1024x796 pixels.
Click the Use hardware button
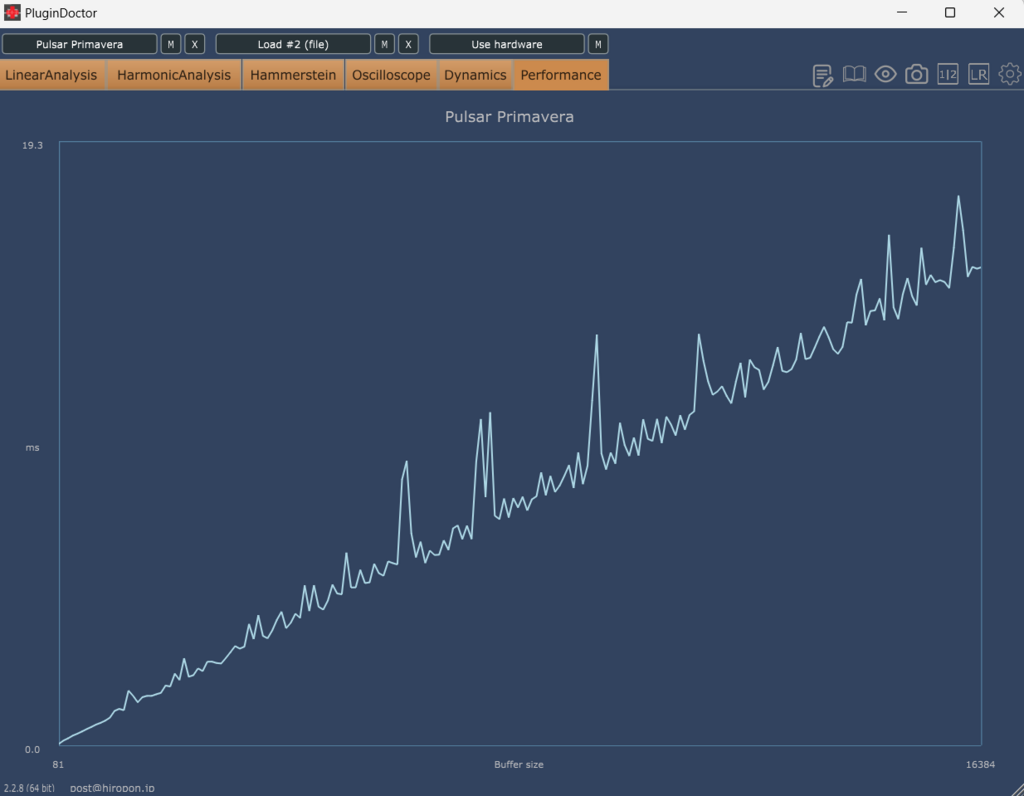point(507,44)
